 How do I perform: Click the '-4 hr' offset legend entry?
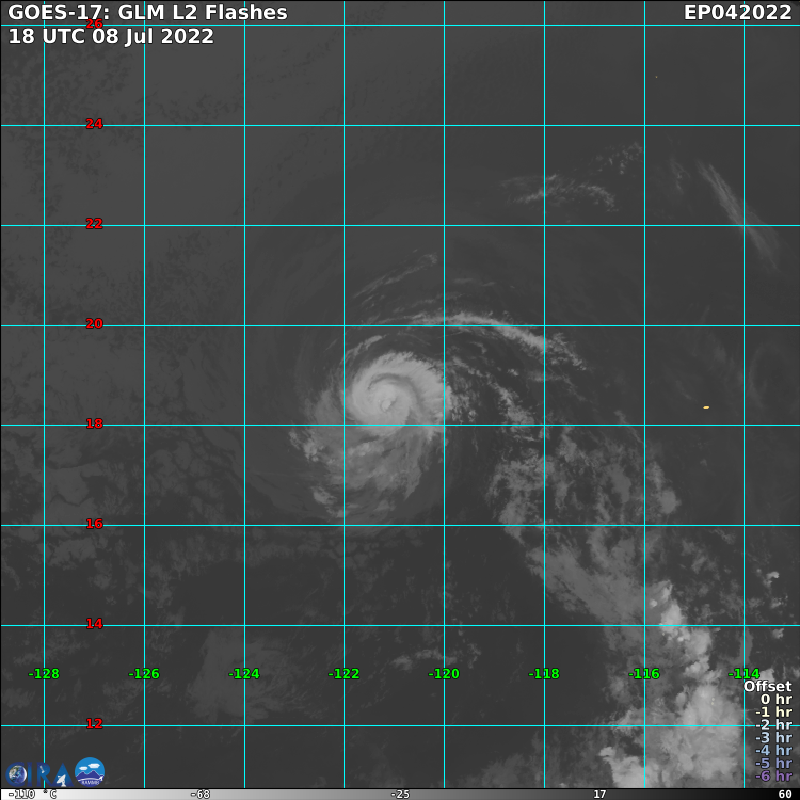[774, 750]
